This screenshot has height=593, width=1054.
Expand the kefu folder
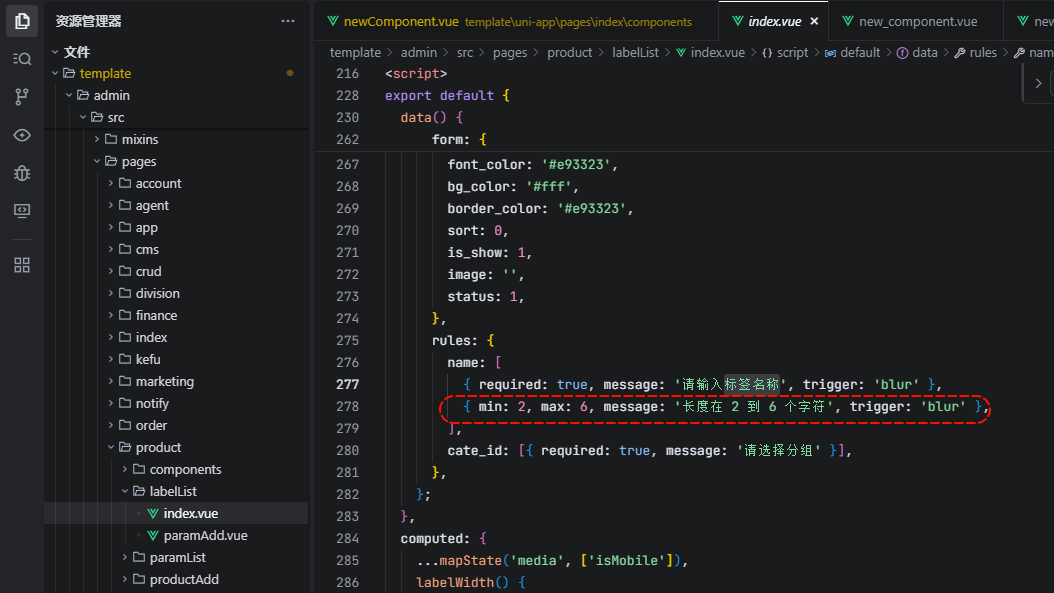click(x=110, y=360)
